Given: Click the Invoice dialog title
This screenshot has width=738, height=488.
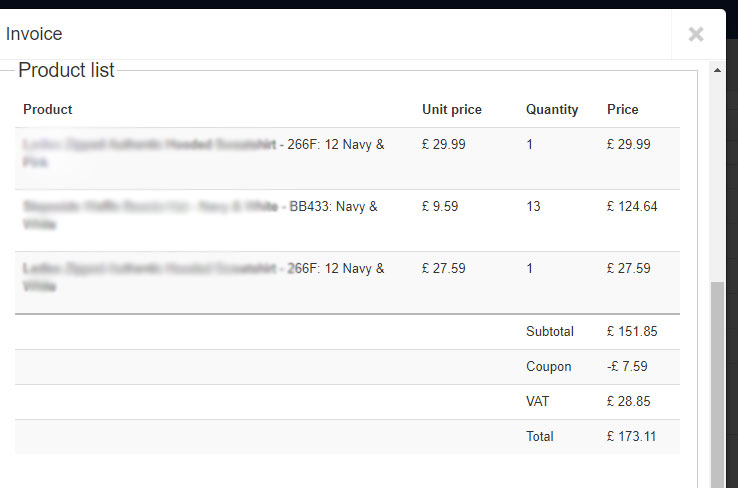Looking at the screenshot, I should point(34,34).
